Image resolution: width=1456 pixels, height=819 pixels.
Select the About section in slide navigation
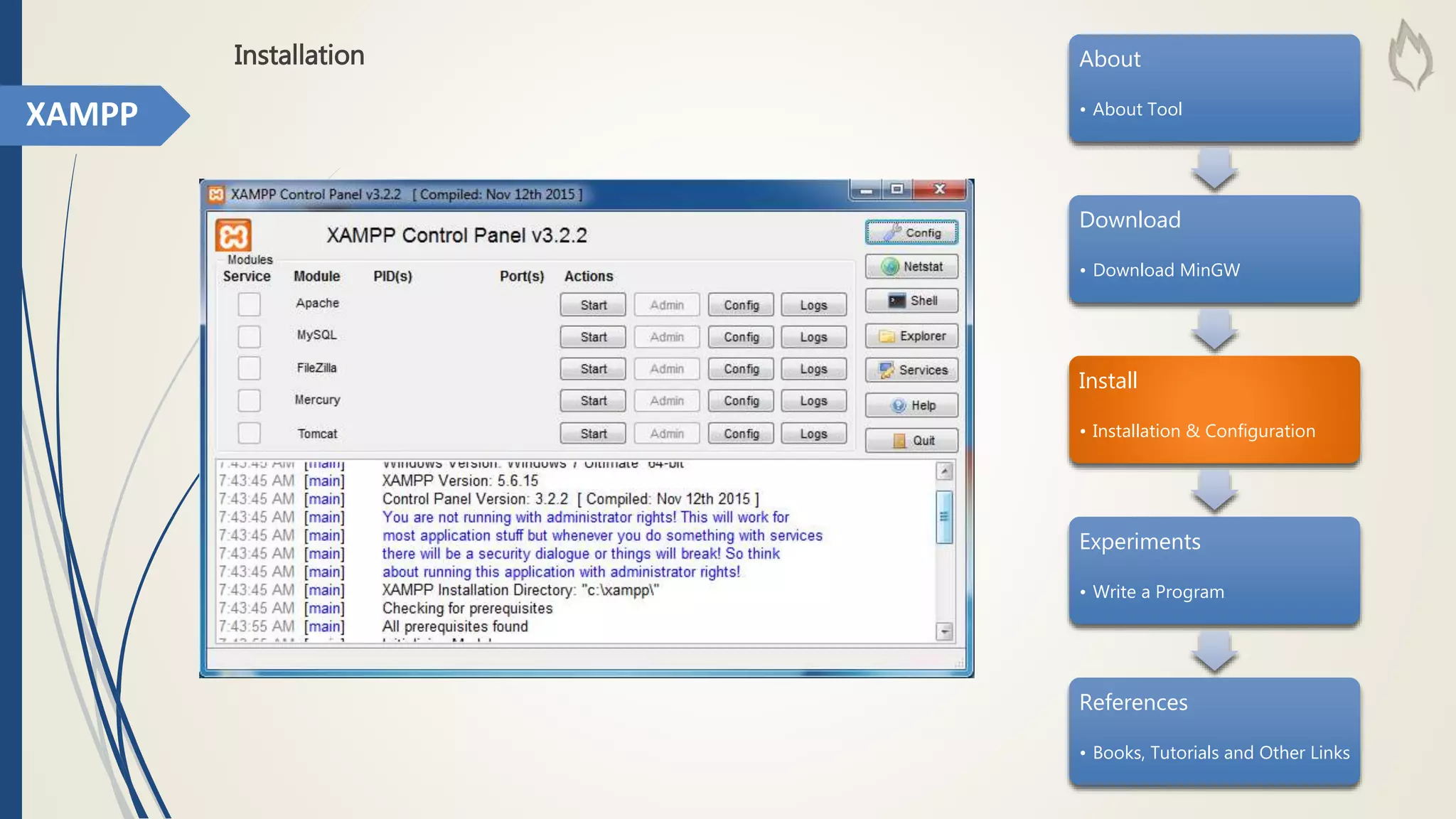tap(1214, 88)
